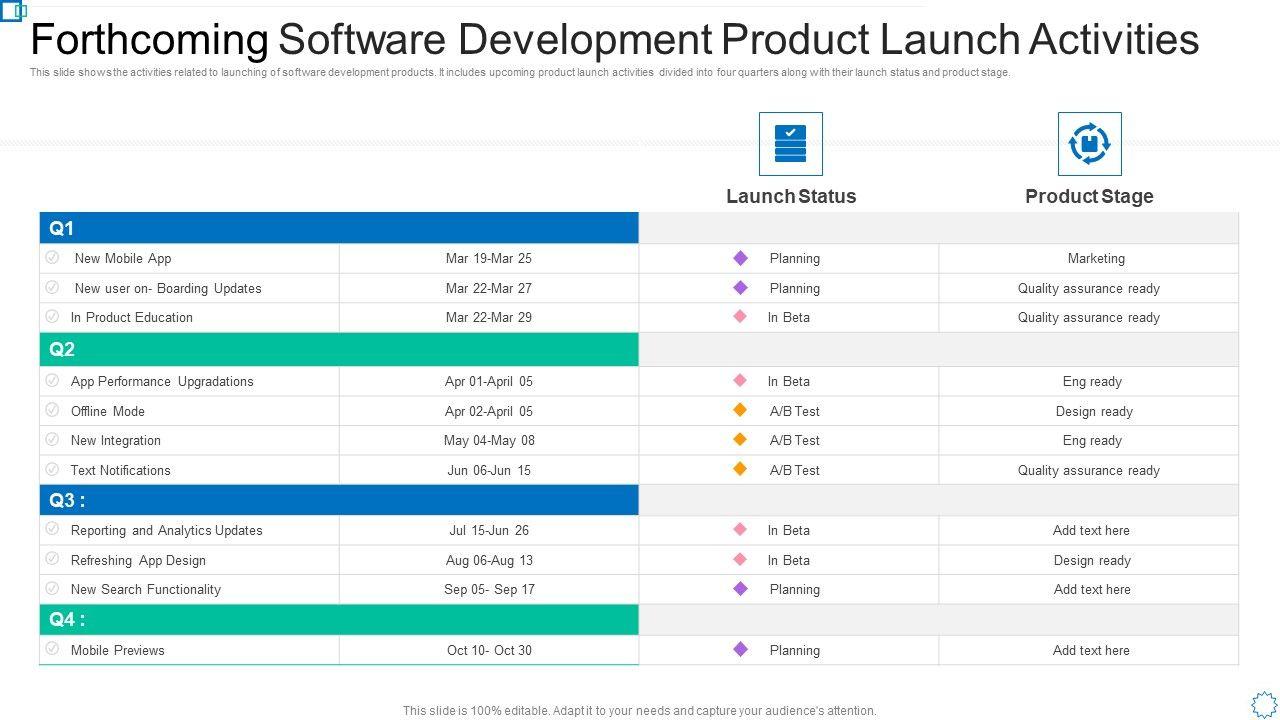
Task: Select the Mar 22-Mar 27 date cell
Action: [489, 288]
